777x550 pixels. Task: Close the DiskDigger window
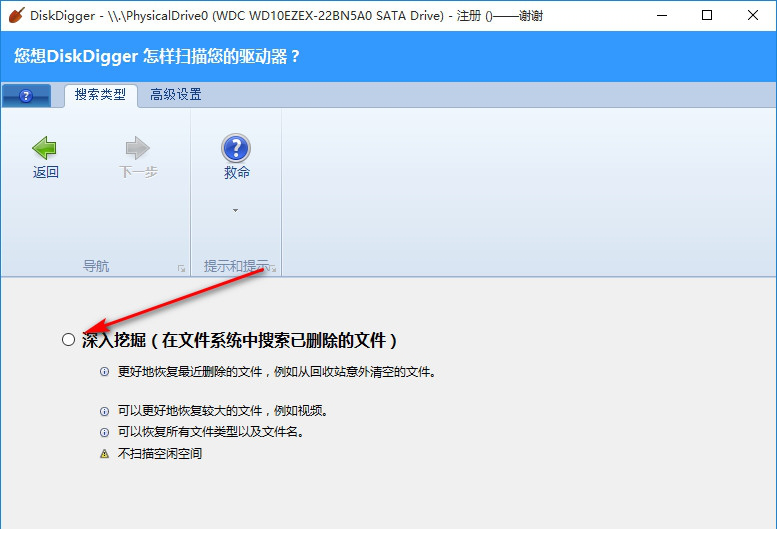click(753, 15)
